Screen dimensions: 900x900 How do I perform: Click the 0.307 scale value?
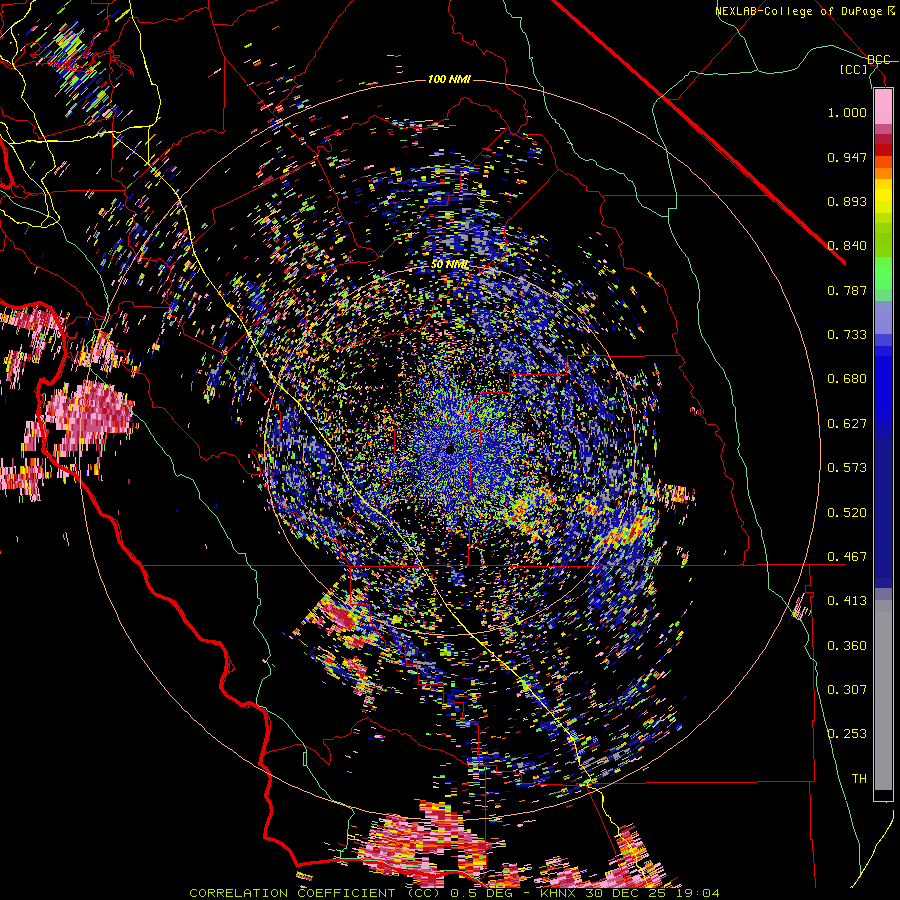(847, 690)
